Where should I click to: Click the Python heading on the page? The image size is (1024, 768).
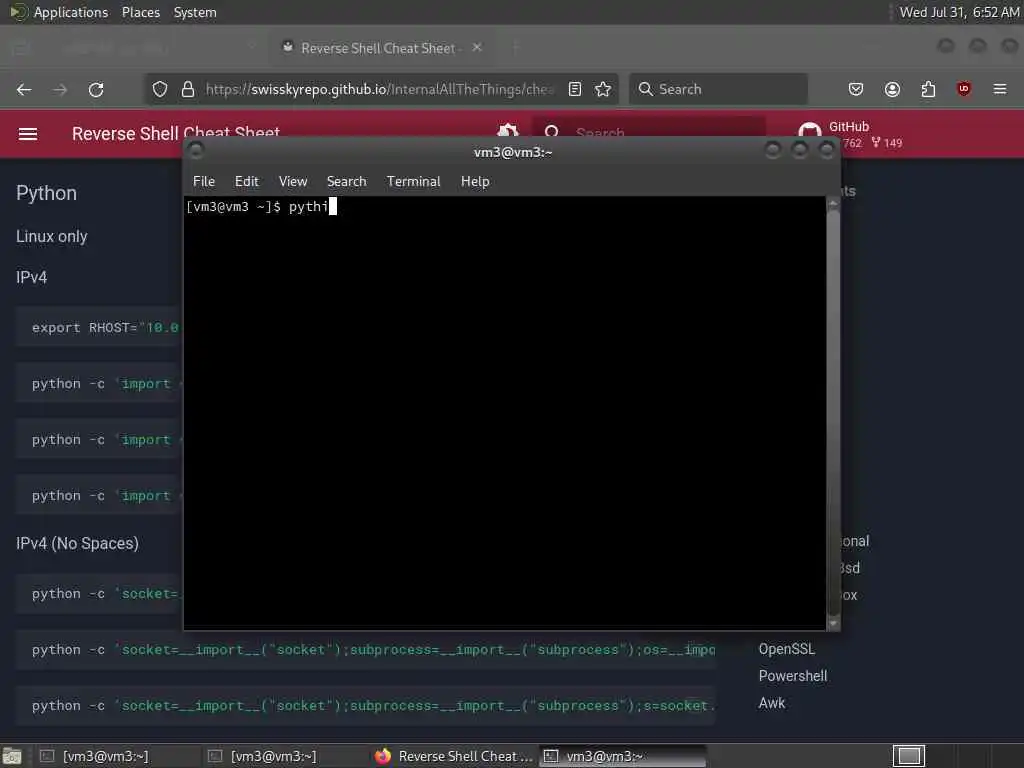click(46, 193)
